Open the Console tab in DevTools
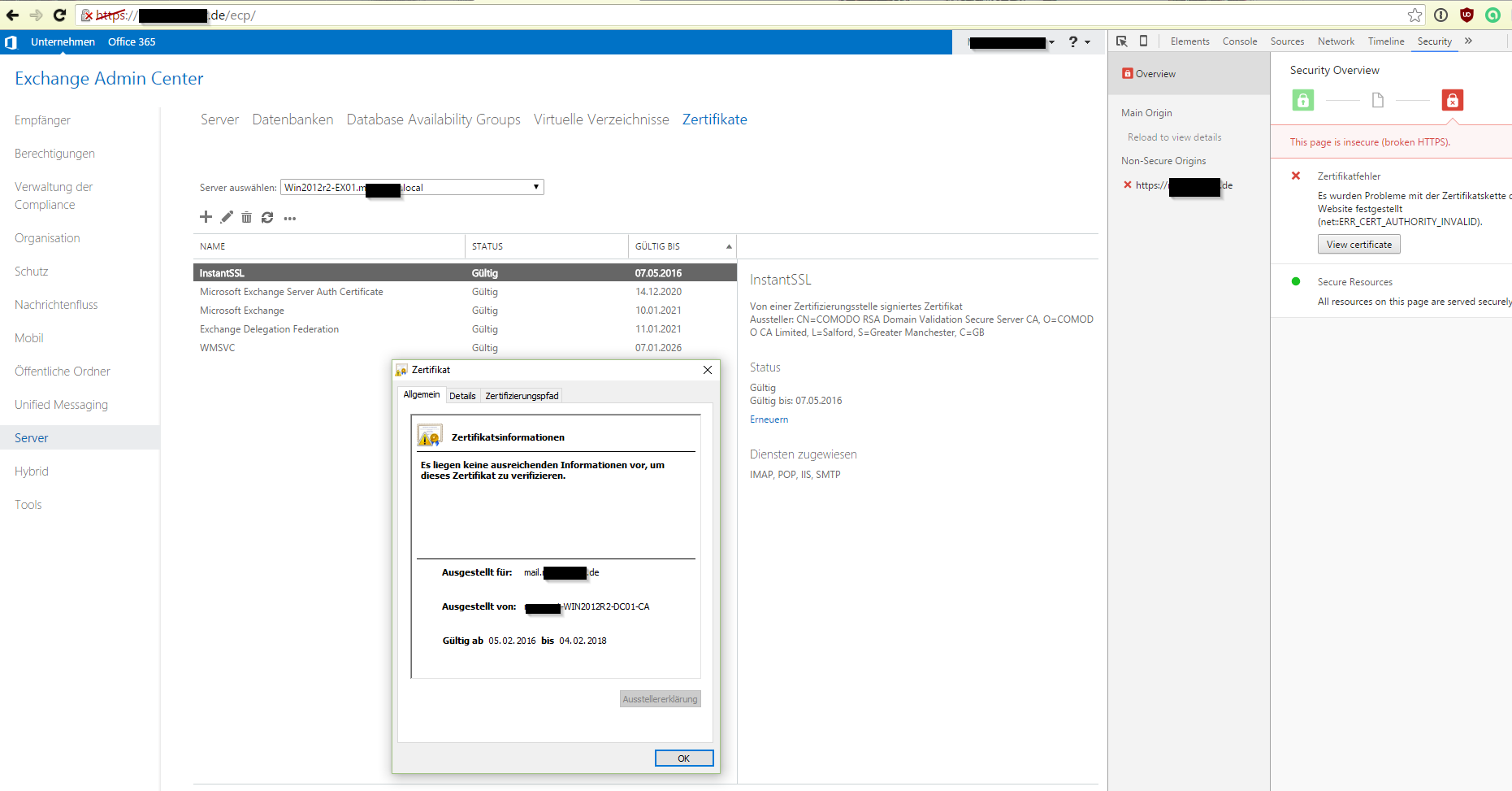The height and width of the screenshot is (791, 1512). [1240, 41]
